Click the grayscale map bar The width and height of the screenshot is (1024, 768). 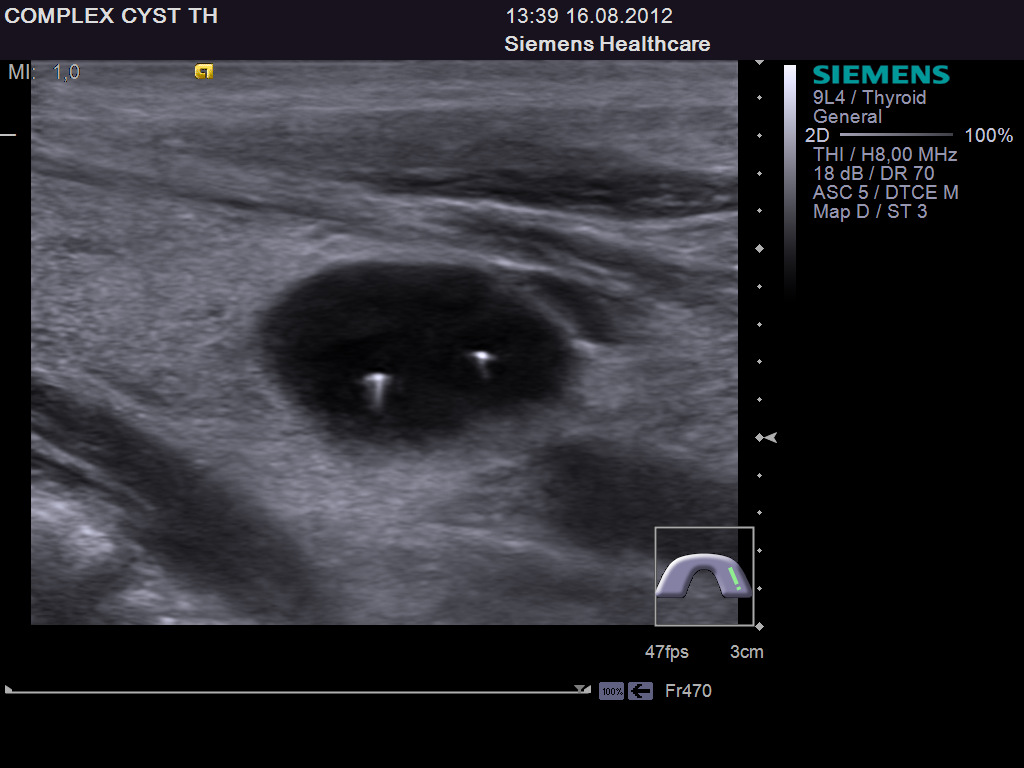click(x=790, y=170)
